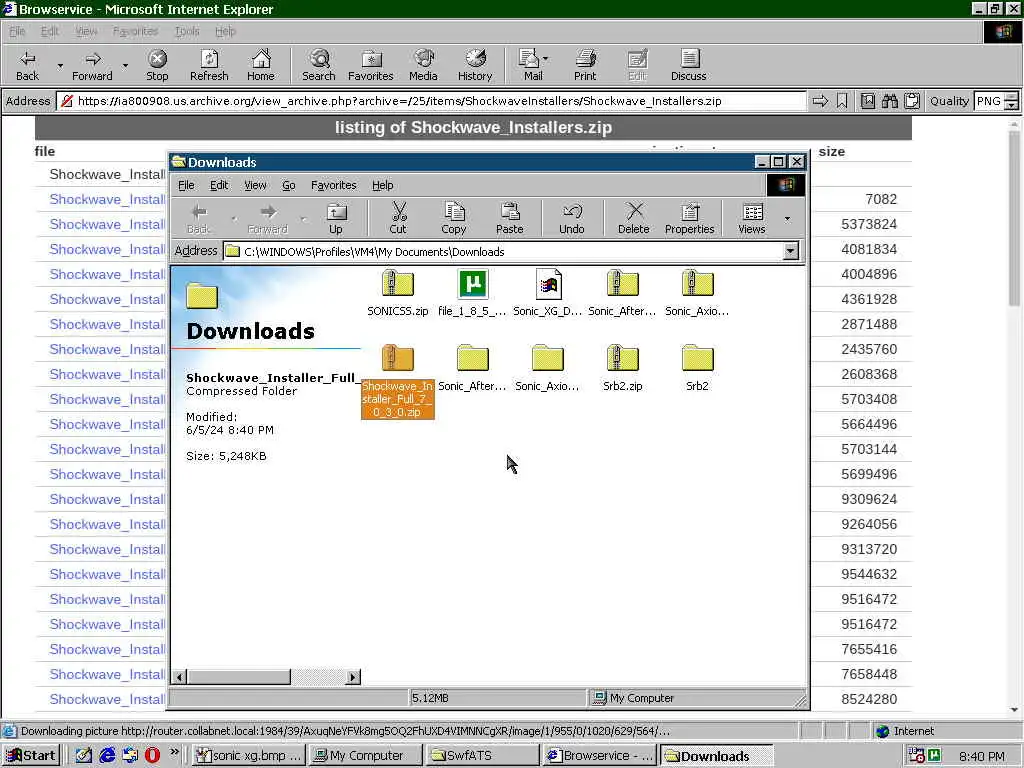This screenshot has height=768, width=1024.
Task: Click the Mail toolbar icon
Action: click(x=532, y=65)
